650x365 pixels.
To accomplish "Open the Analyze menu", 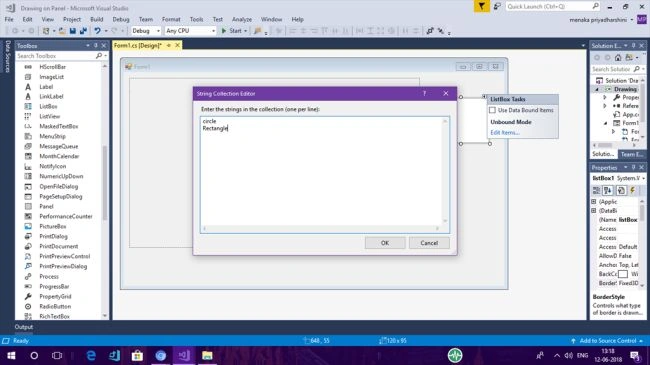I will pos(242,19).
